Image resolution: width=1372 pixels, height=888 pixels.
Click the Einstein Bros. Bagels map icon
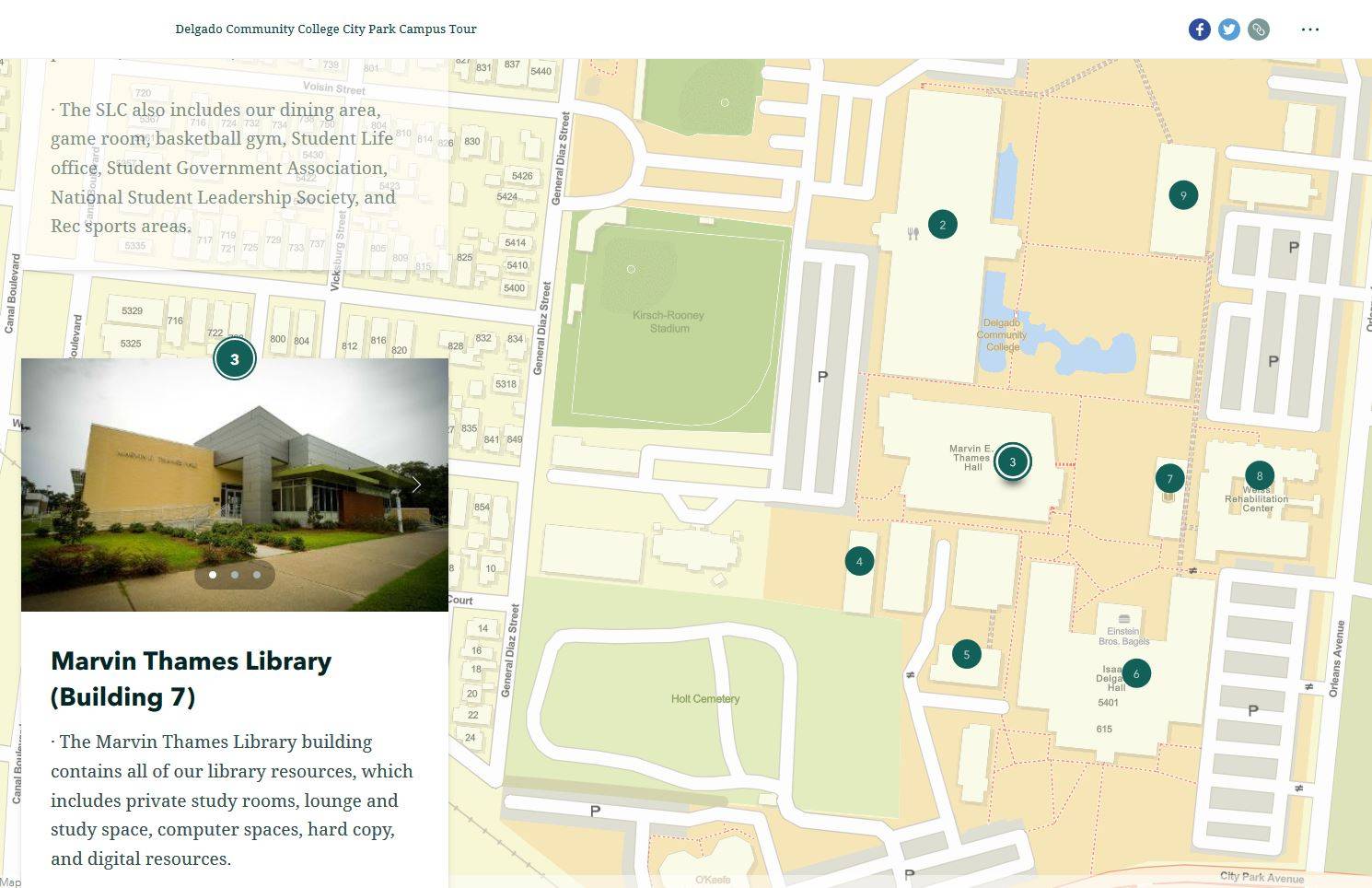coord(1123,619)
